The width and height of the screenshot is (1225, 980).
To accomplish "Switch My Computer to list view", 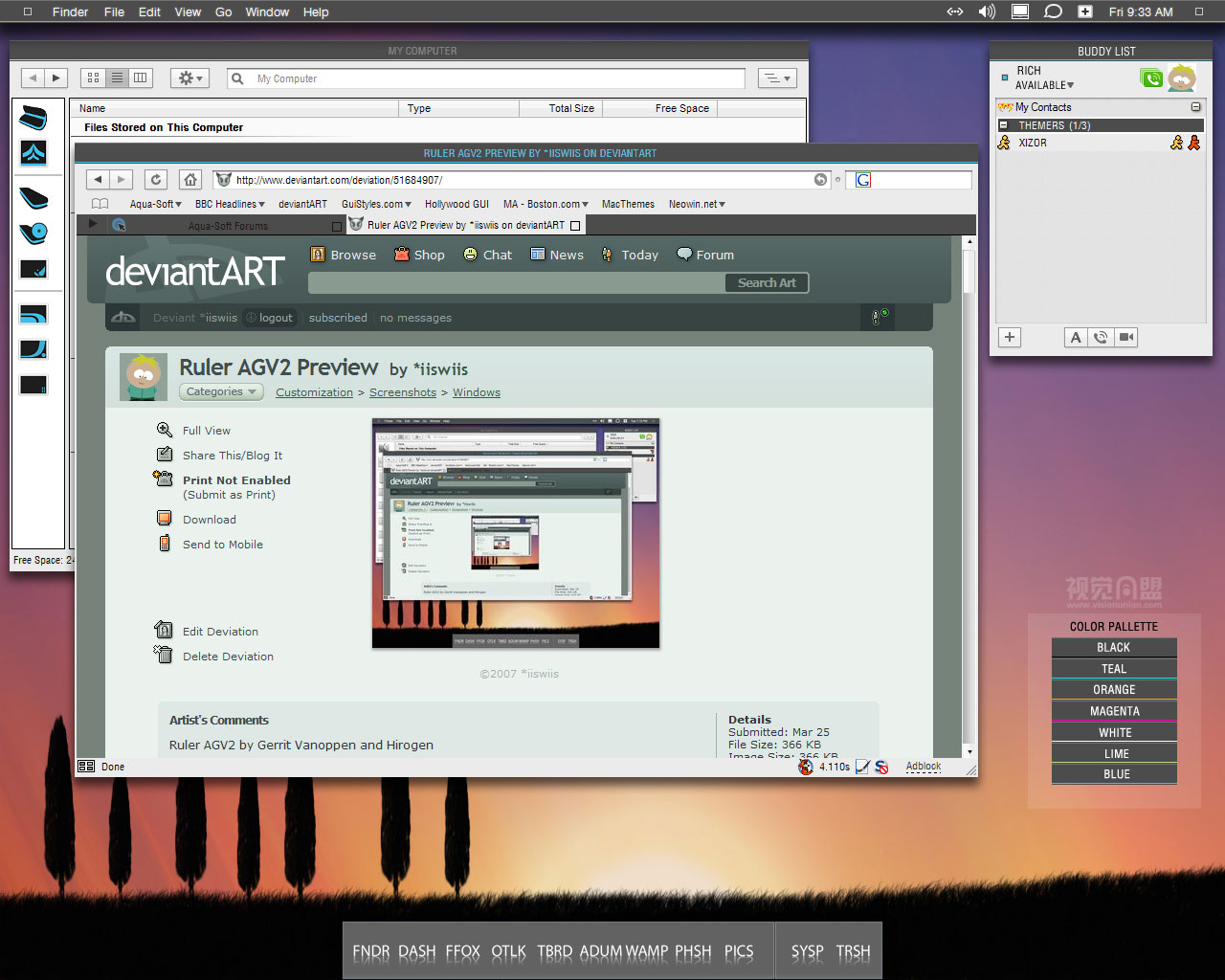I will click(117, 78).
